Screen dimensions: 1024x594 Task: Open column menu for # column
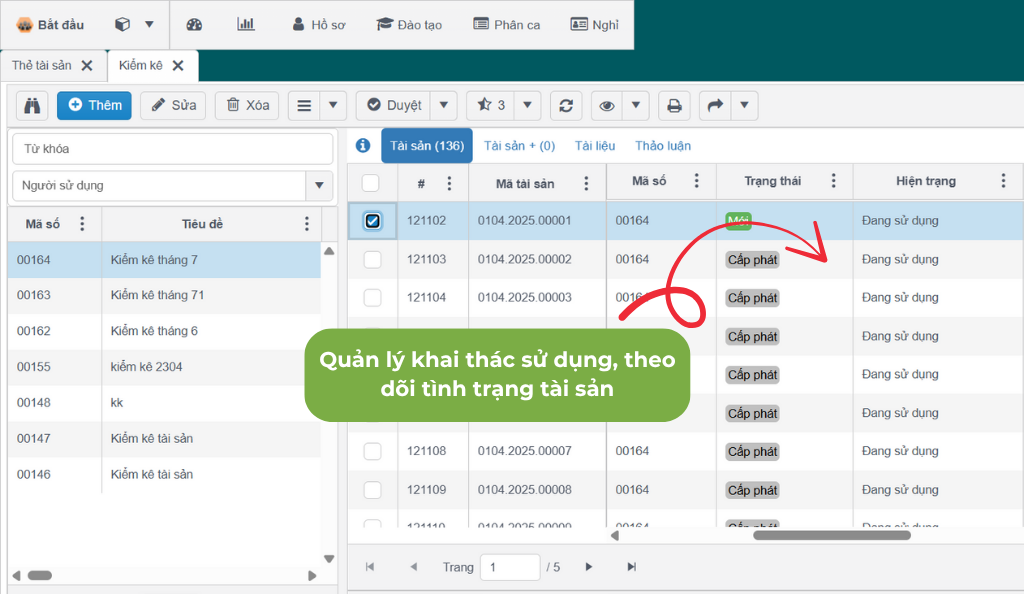click(449, 183)
